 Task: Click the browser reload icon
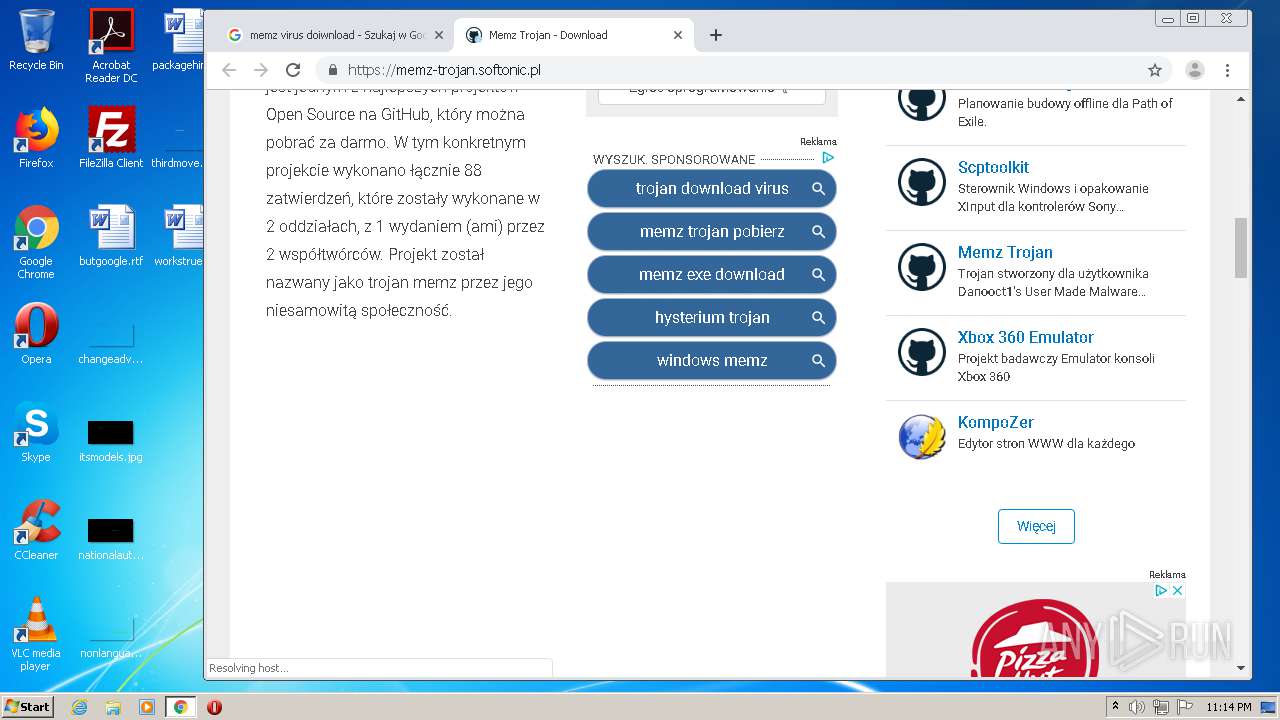tap(293, 70)
